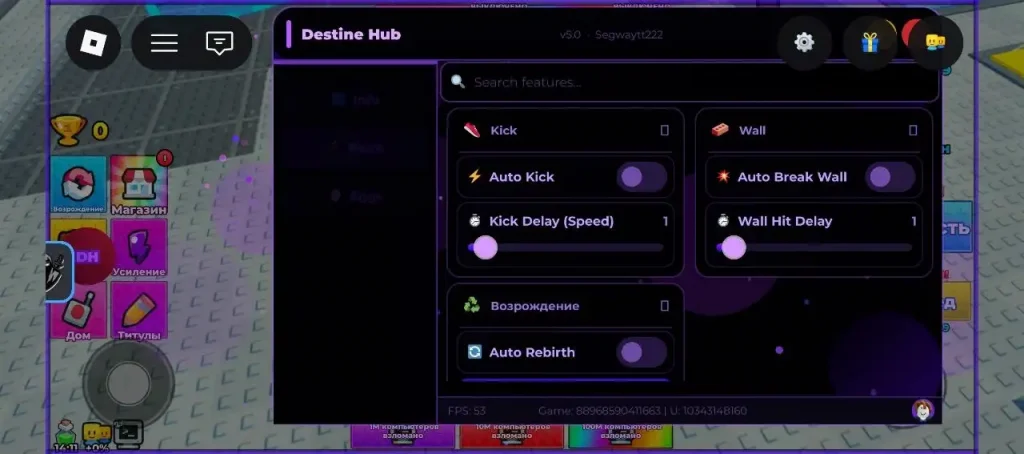The image size is (1024, 454).
Task: Click the Kick Delay value 1
Action: coord(665,221)
